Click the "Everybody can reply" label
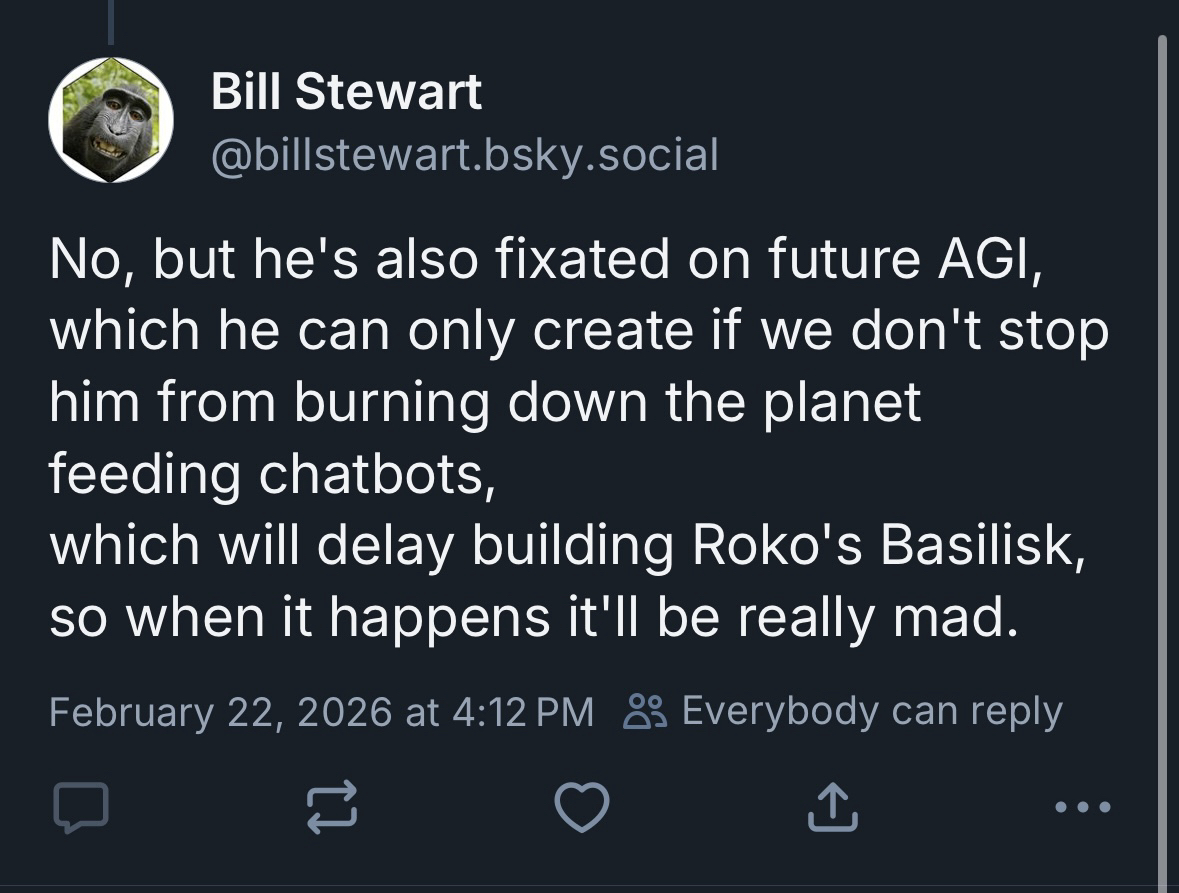 [871, 712]
